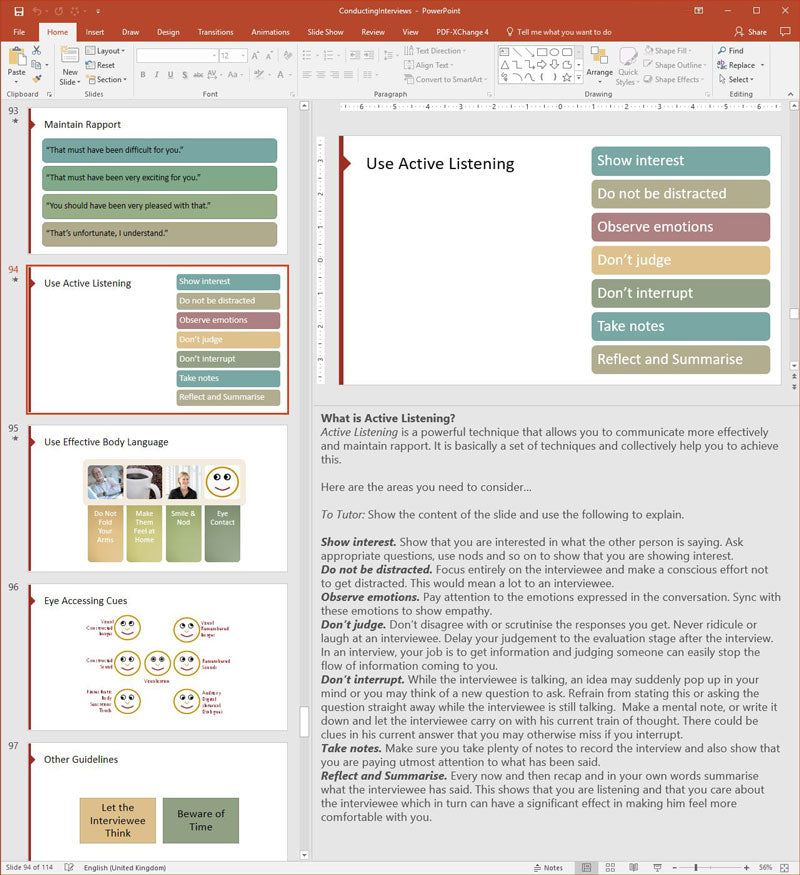Switch to the Slide Show tab
Screen dimensions: 800x875
tap(325, 32)
